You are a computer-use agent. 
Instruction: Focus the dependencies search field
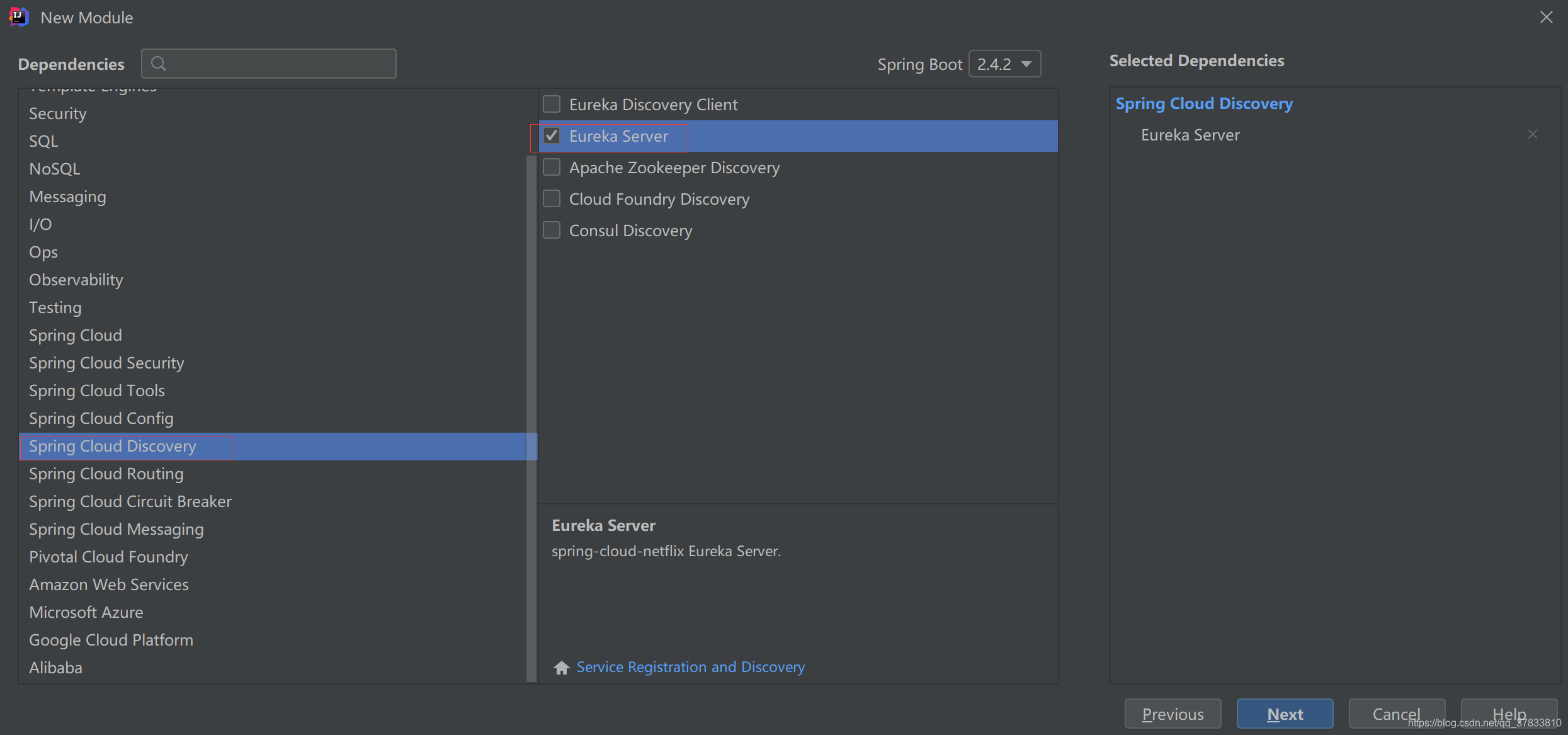click(277, 64)
